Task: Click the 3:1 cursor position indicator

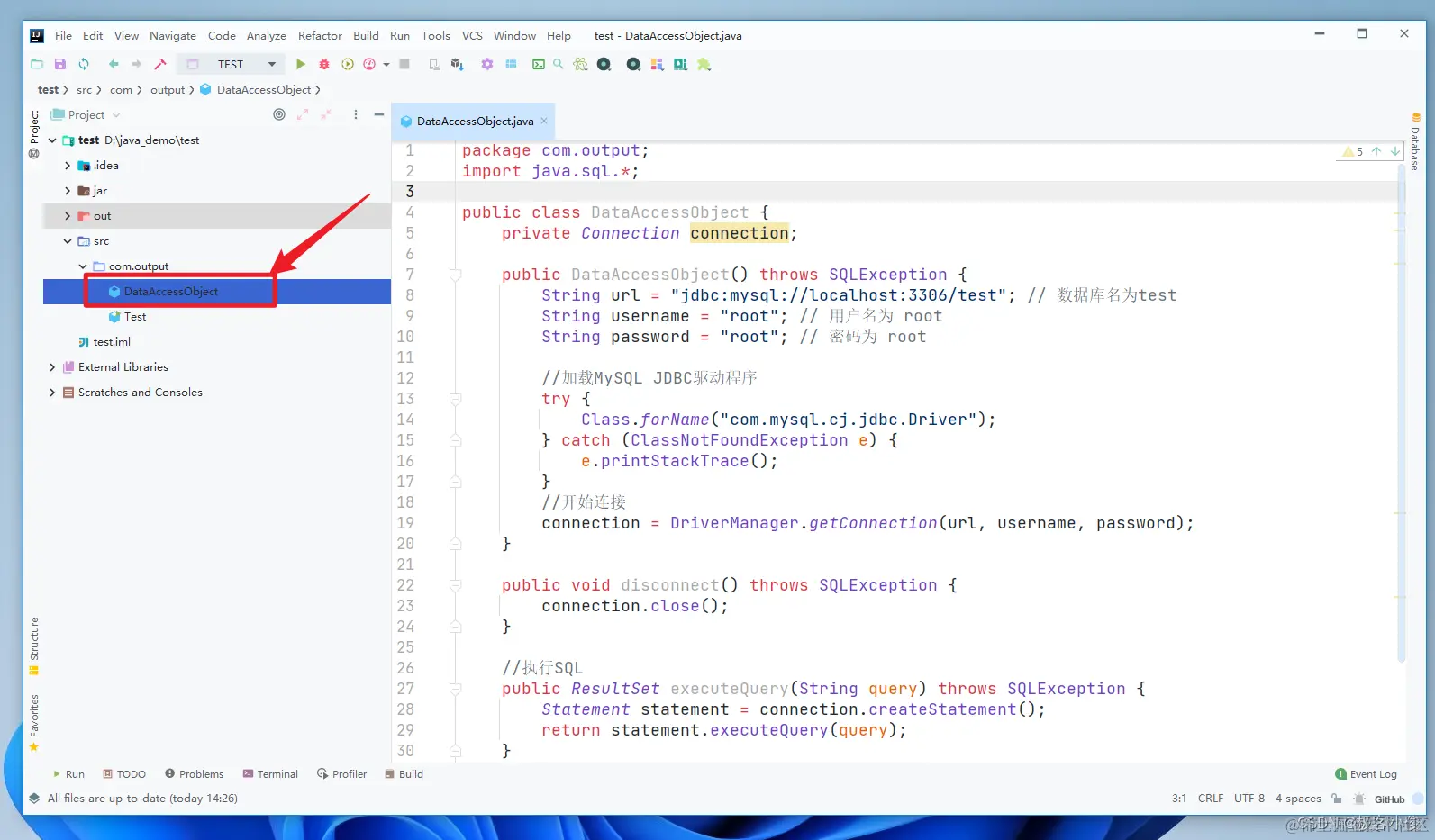Action: tap(1178, 799)
